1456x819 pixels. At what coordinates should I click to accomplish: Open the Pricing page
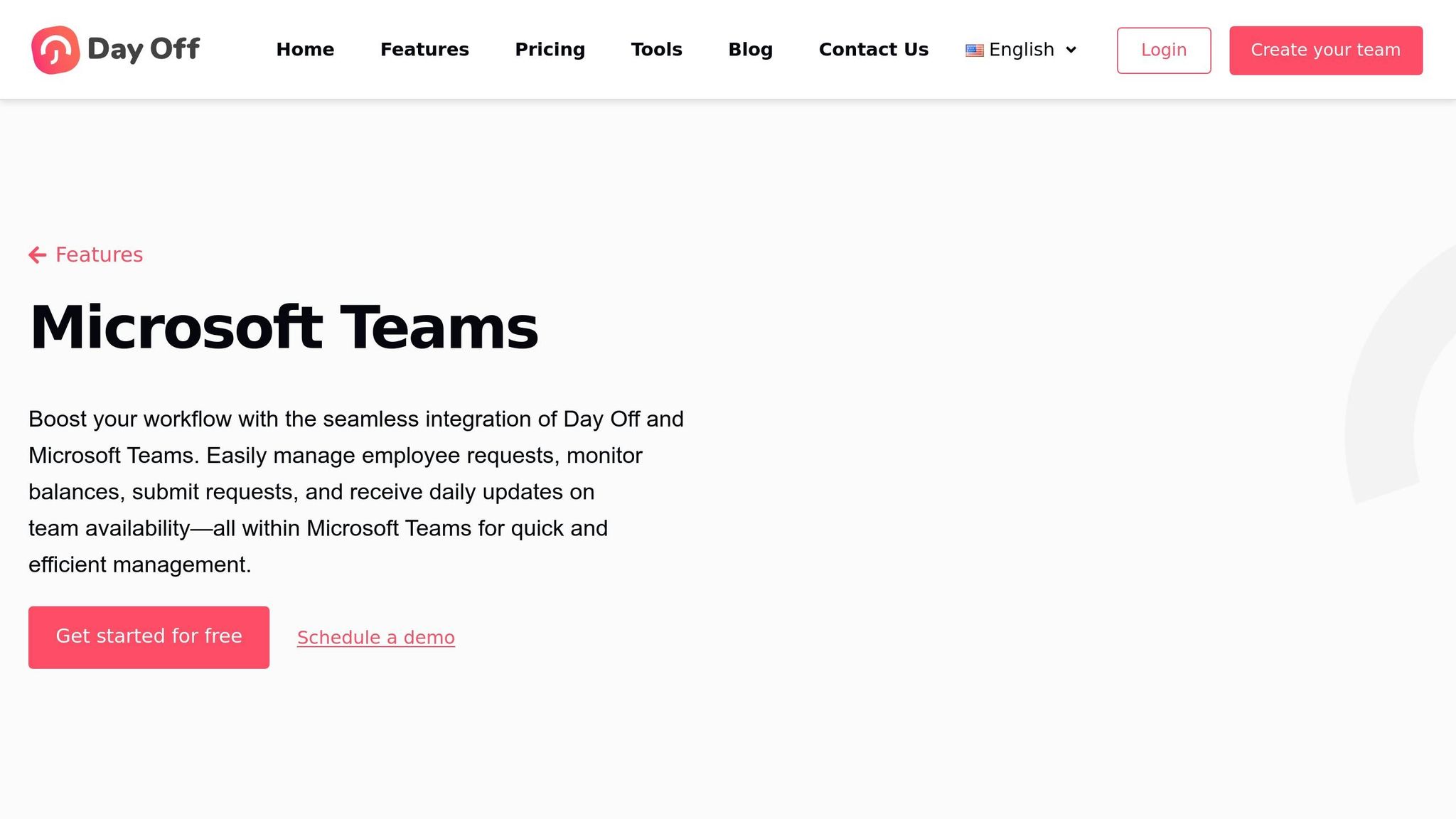point(550,50)
